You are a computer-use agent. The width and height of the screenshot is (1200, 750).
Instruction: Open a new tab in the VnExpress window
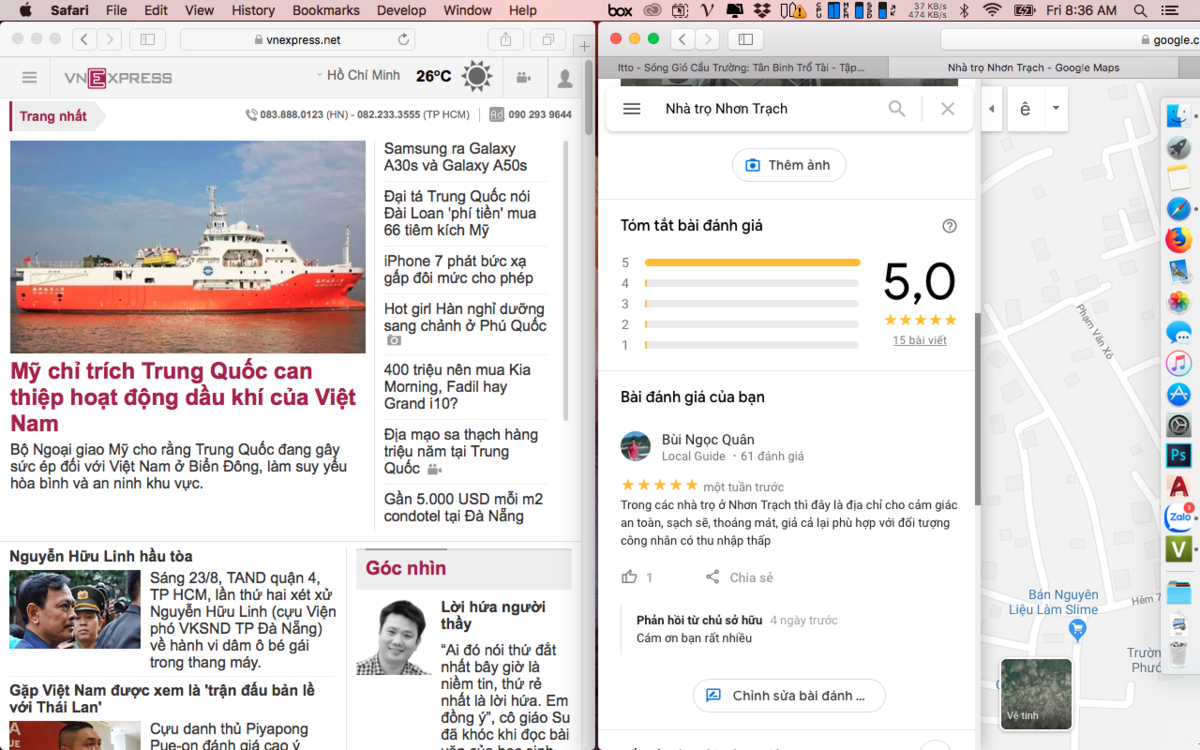tap(585, 47)
